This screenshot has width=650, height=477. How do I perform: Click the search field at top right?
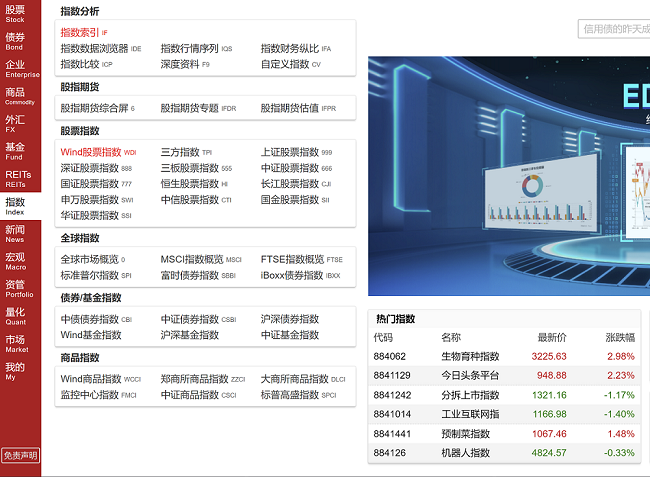614,29
